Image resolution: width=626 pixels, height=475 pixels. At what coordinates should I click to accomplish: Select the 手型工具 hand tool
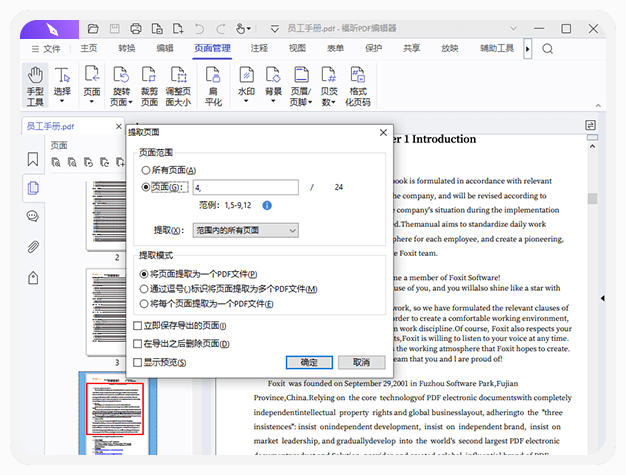click(35, 86)
